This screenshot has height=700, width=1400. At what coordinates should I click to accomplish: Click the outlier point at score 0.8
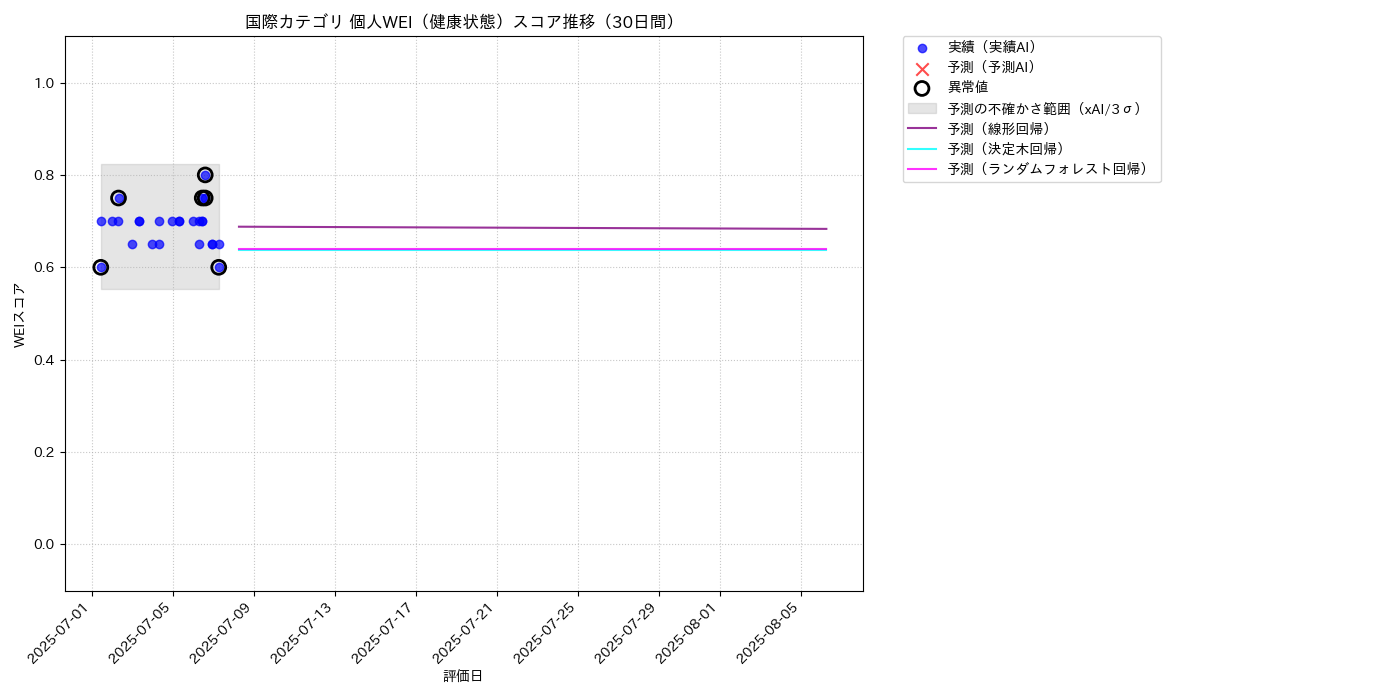205,175
